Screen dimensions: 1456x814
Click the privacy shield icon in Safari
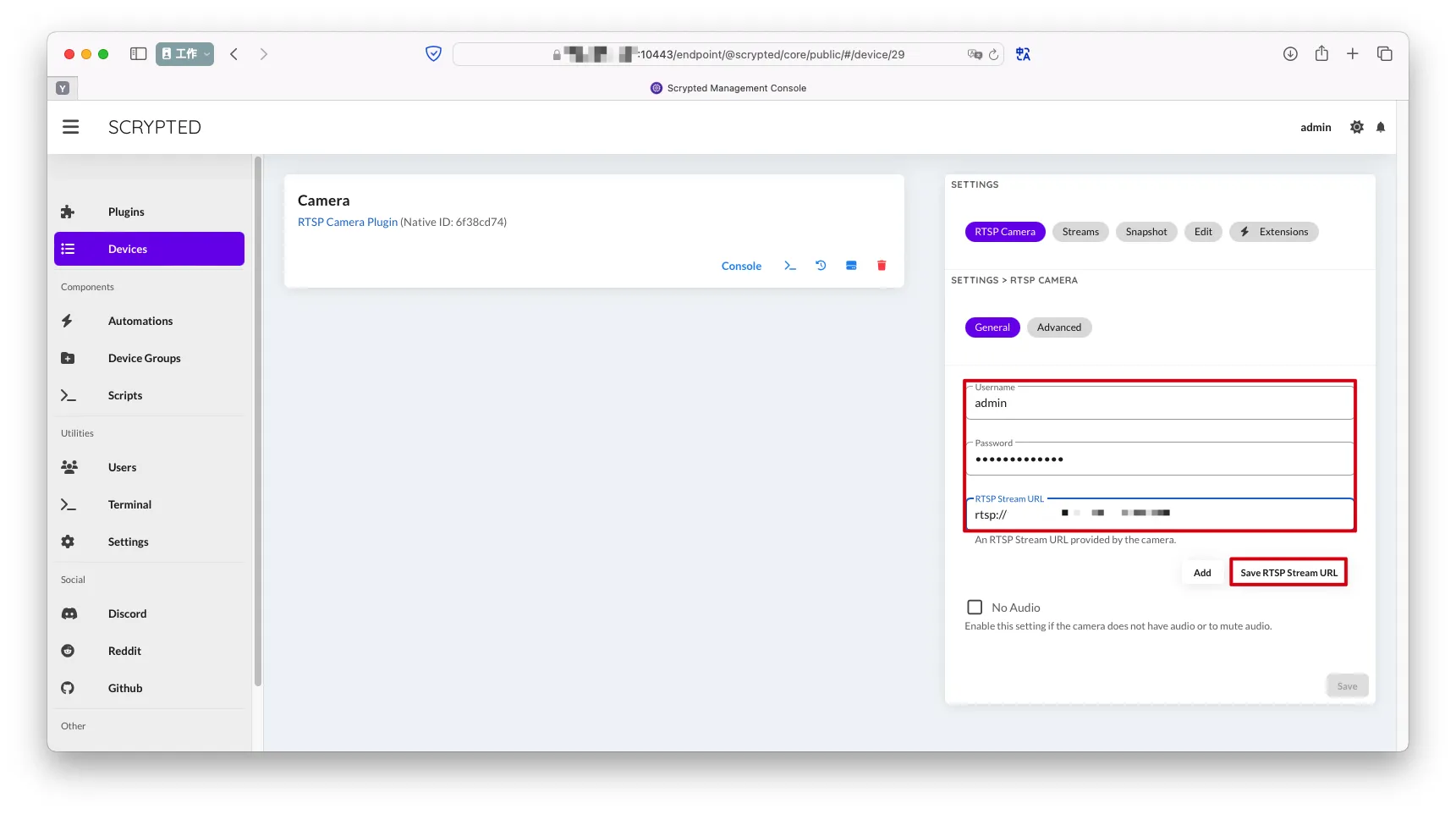[x=433, y=54]
